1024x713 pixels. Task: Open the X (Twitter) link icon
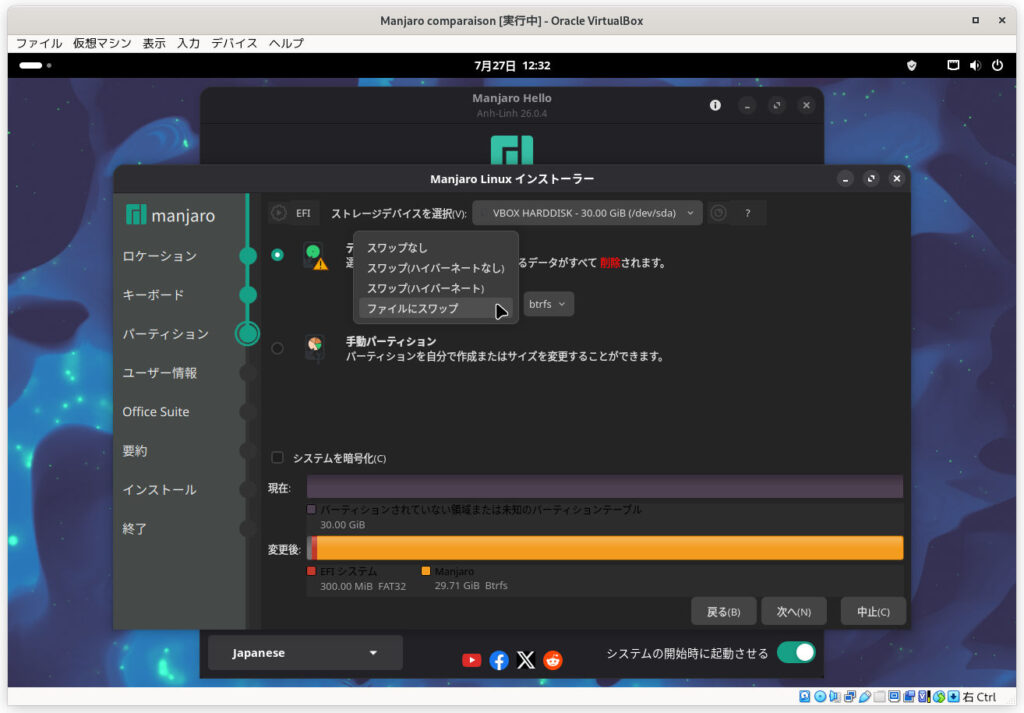tap(526, 660)
